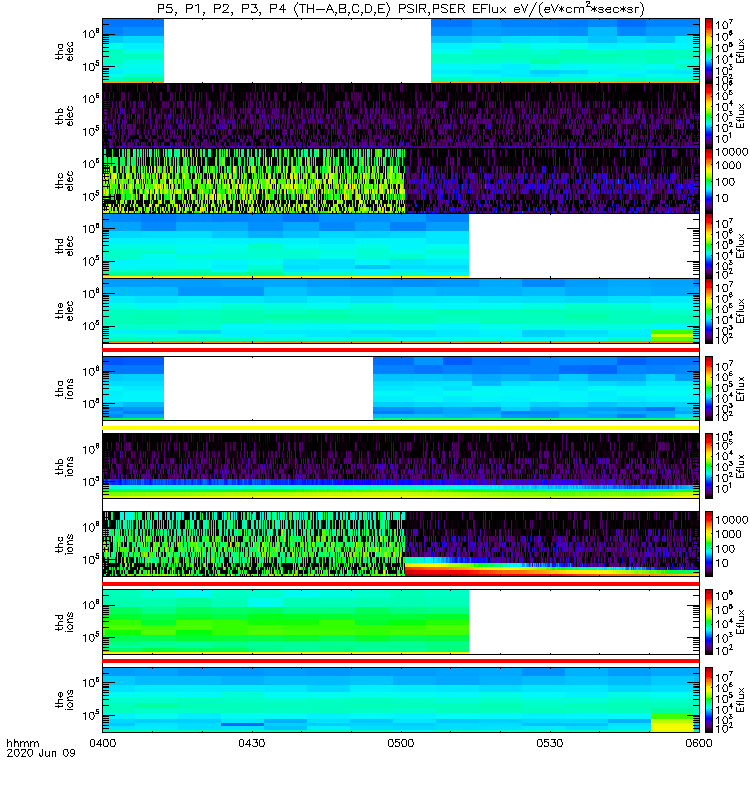
Task: Click the thb ions panel color bar
Action: [x=709, y=465]
